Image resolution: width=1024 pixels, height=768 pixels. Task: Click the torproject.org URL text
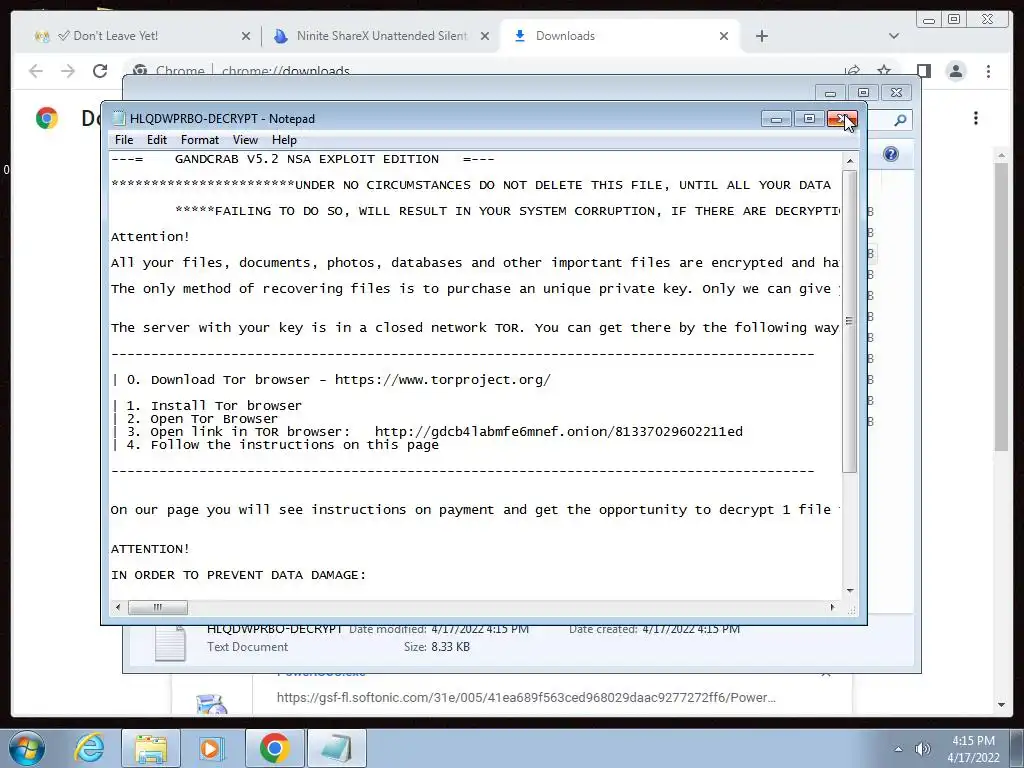443,380
